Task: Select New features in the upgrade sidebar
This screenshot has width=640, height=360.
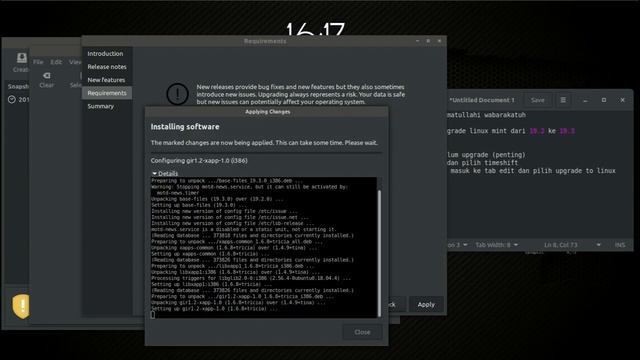Action: 106,80
